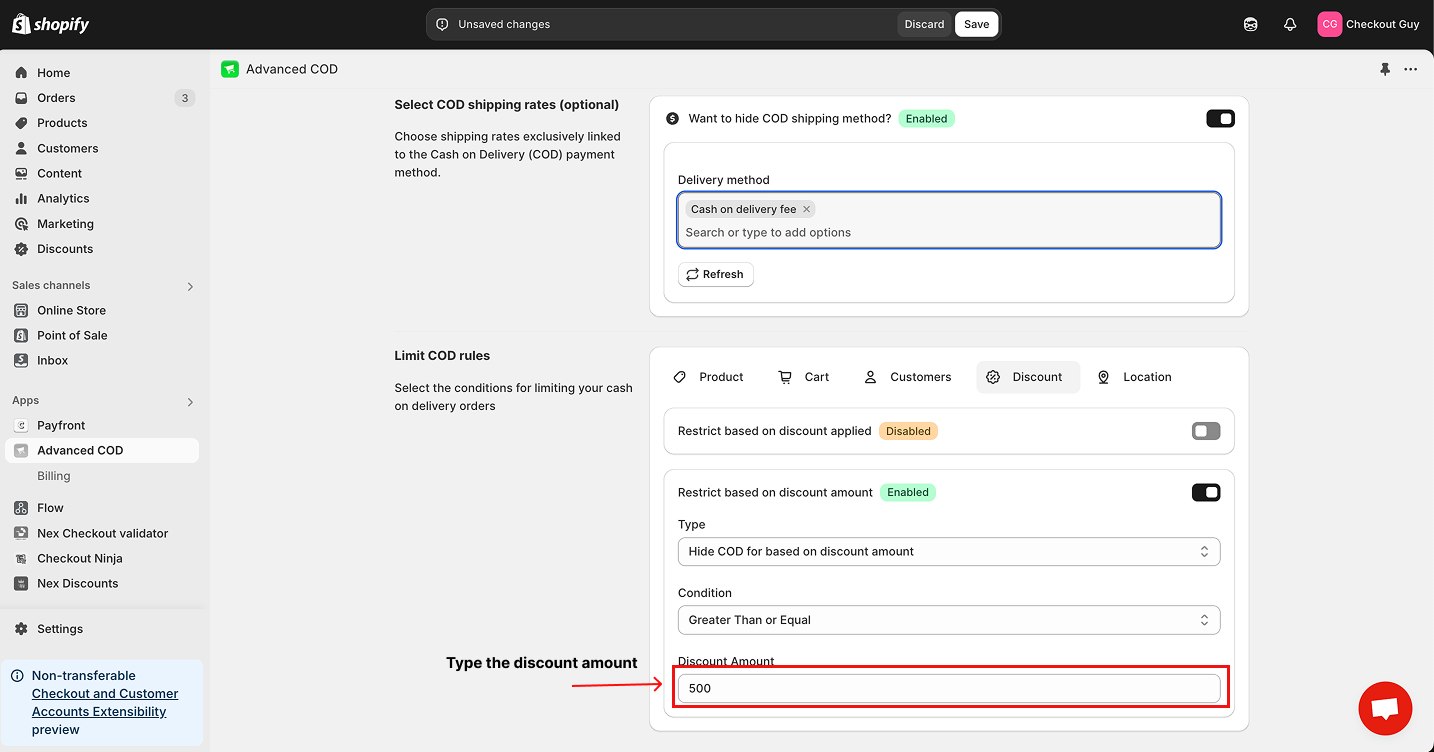Open the three-dot more actions menu

(1410, 69)
